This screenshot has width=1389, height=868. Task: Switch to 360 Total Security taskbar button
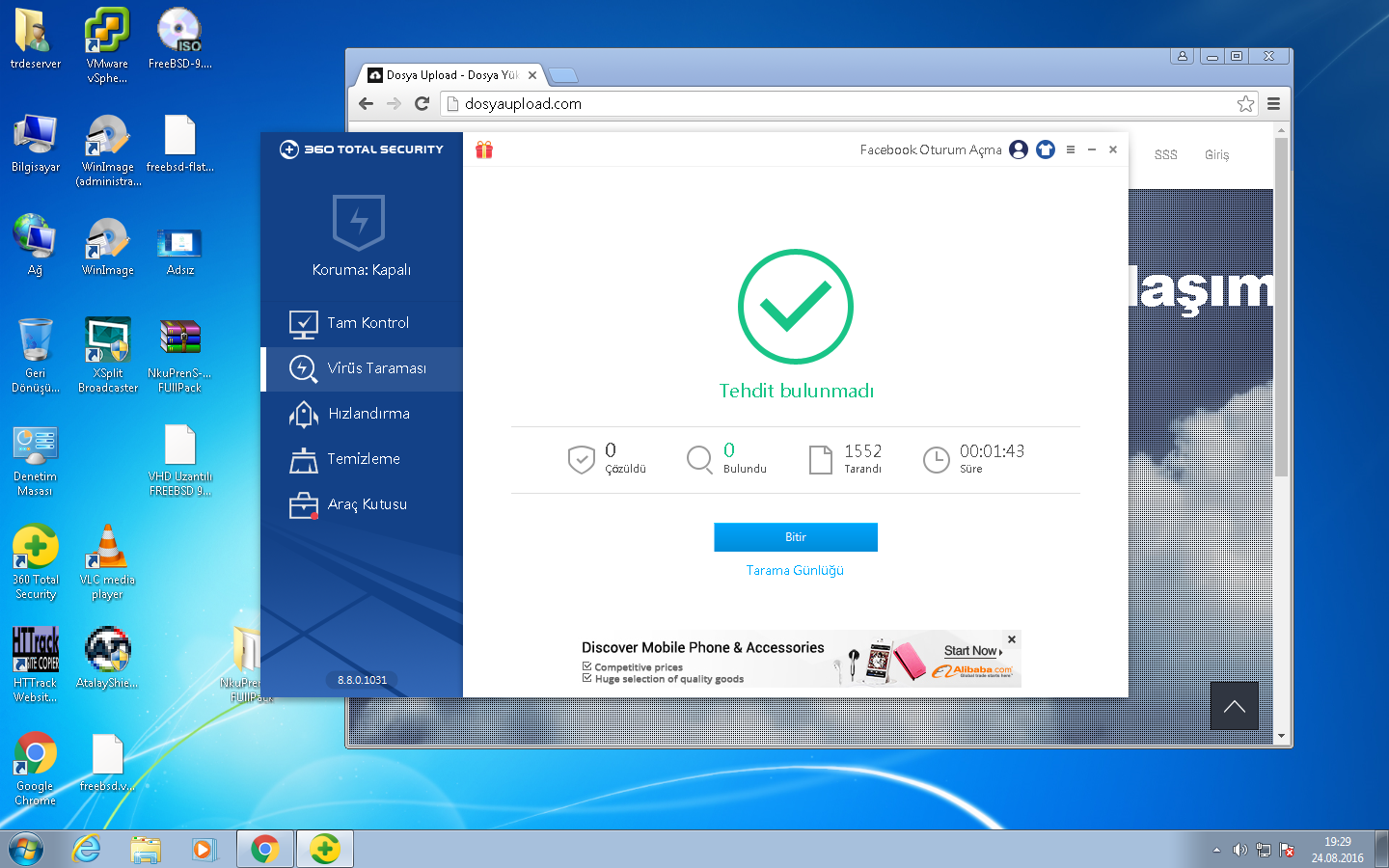325,850
